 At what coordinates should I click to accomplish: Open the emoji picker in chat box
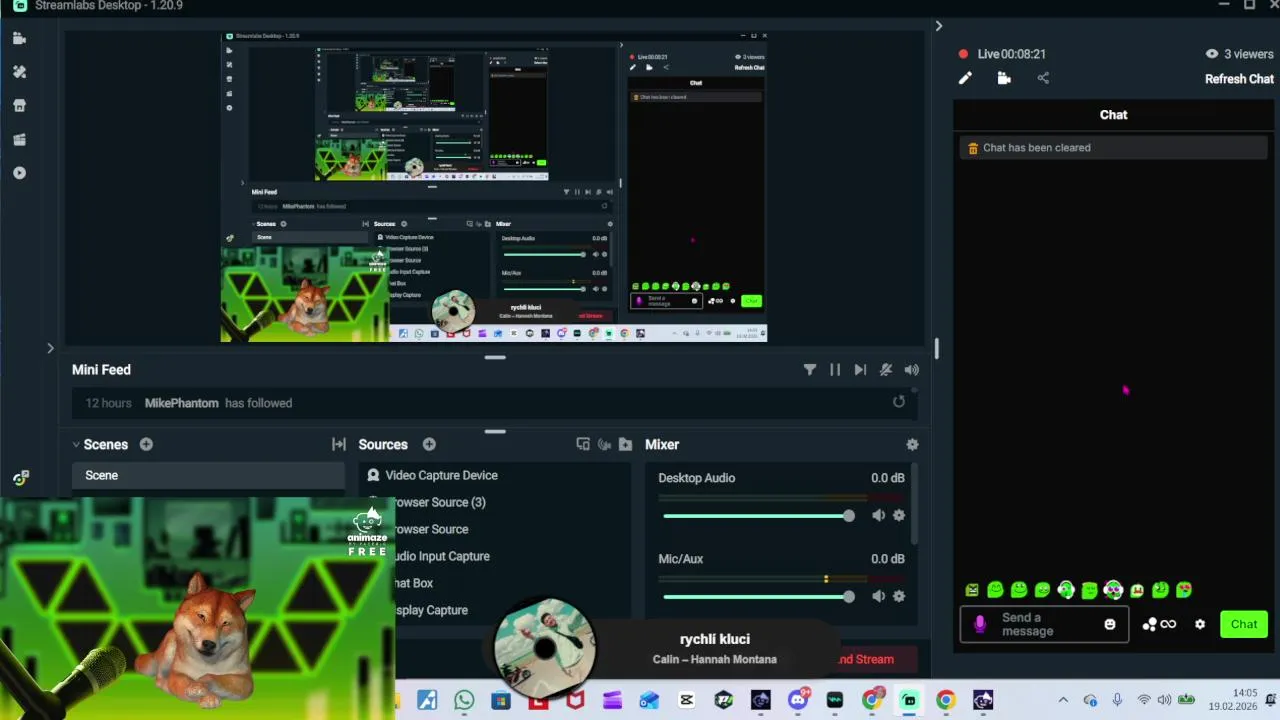point(1109,624)
